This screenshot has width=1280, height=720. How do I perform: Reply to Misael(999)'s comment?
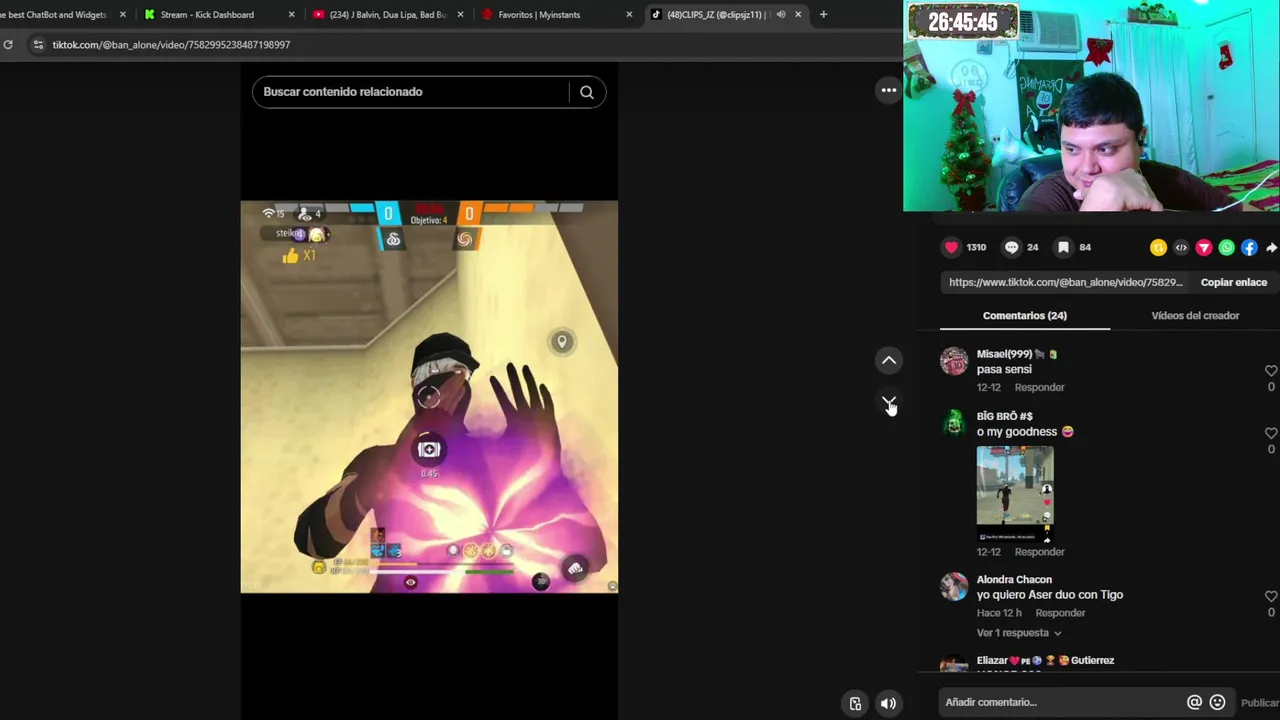1039,387
